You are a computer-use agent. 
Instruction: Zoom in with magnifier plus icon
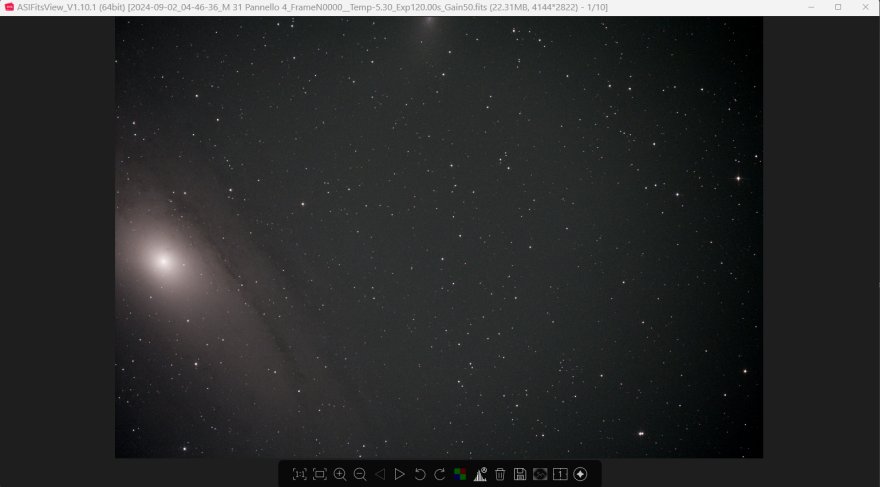(340, 474)
